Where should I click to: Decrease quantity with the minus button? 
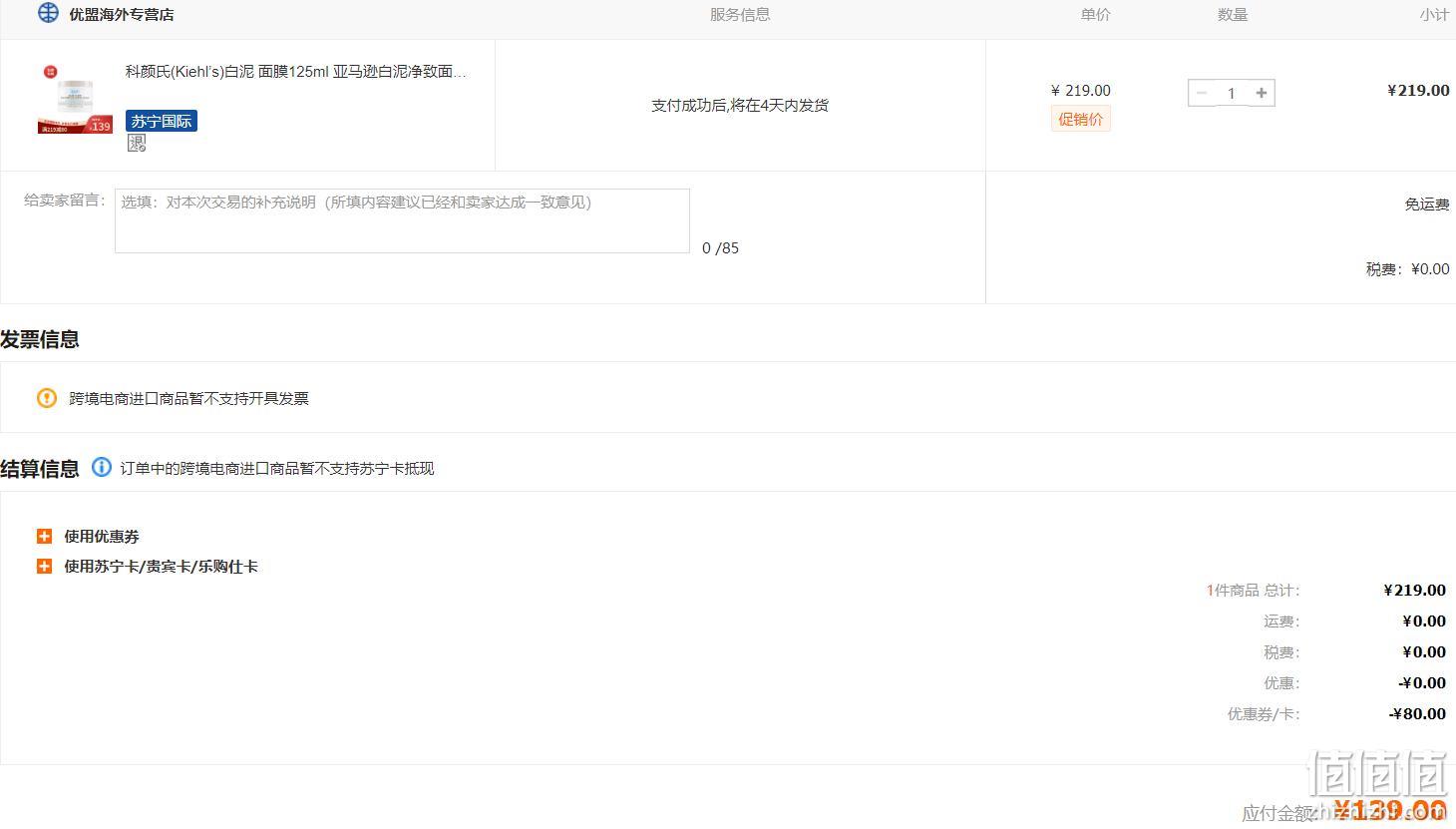[1202, 93]
